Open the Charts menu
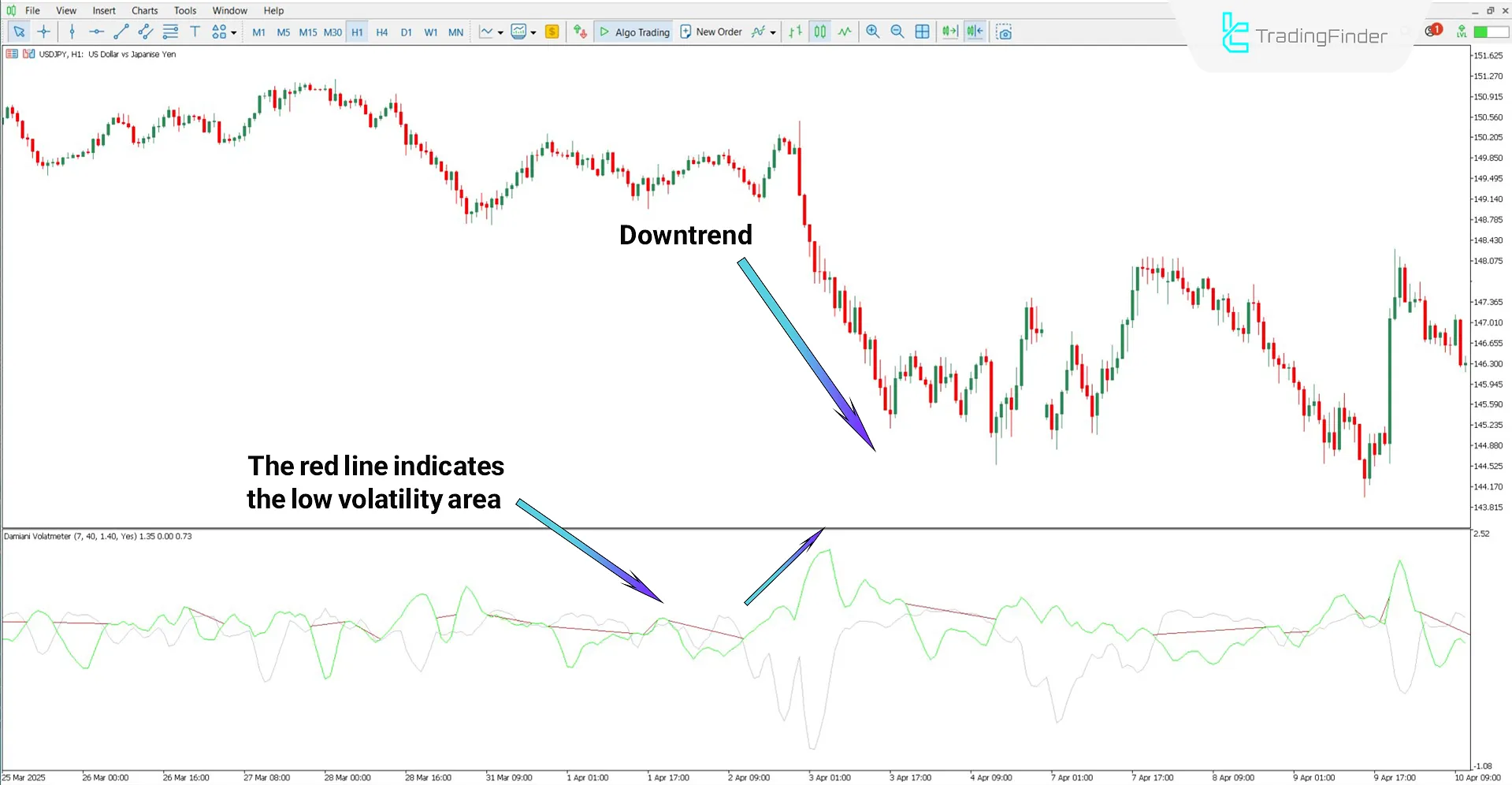The height and width of the screenshot is (785, 1512). coord(144,10)
